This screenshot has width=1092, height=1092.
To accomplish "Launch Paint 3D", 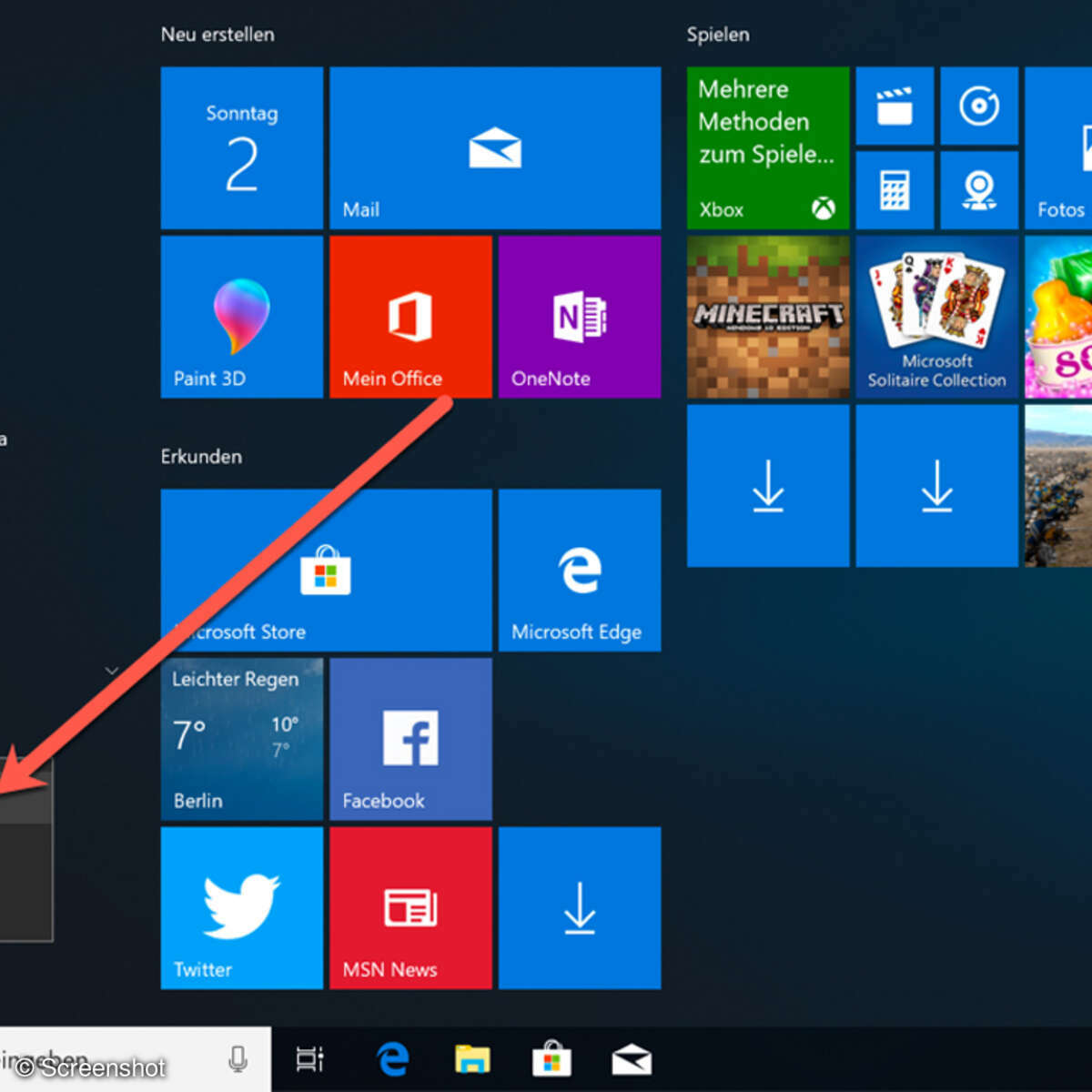I will pyautogui.click(x=241, y=317).
